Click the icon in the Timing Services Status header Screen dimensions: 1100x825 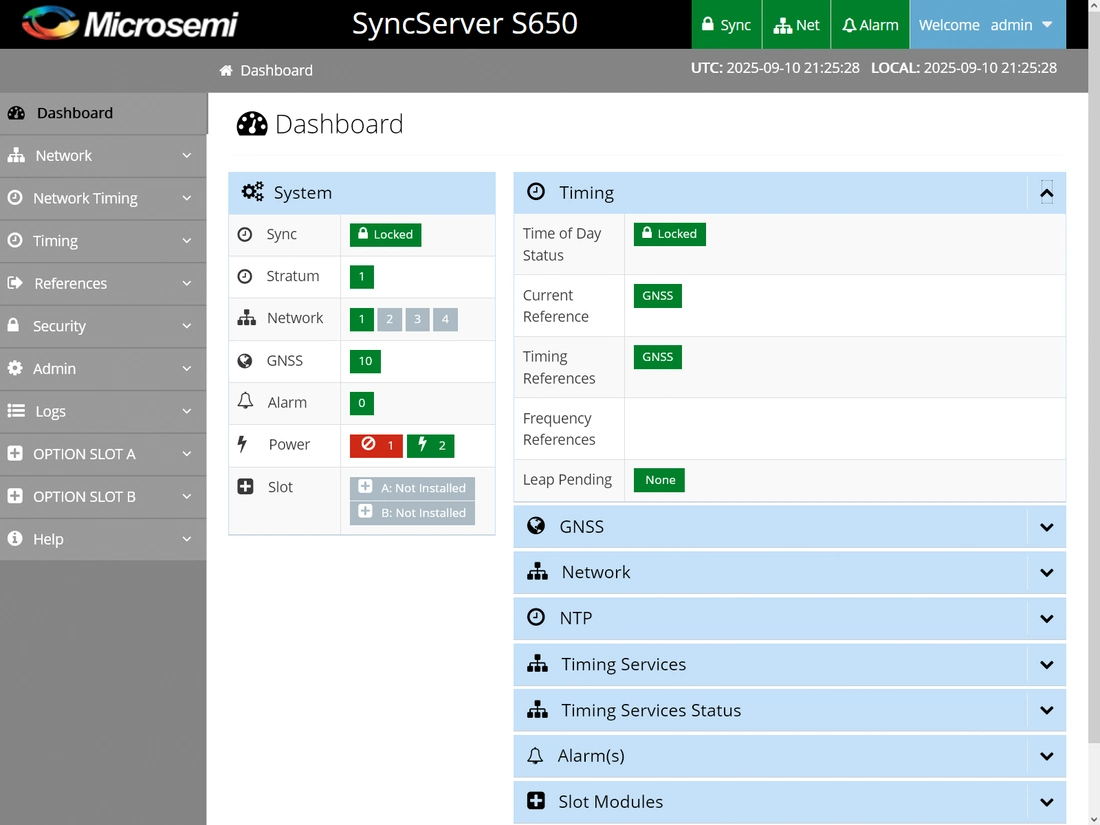click(537, 710)
